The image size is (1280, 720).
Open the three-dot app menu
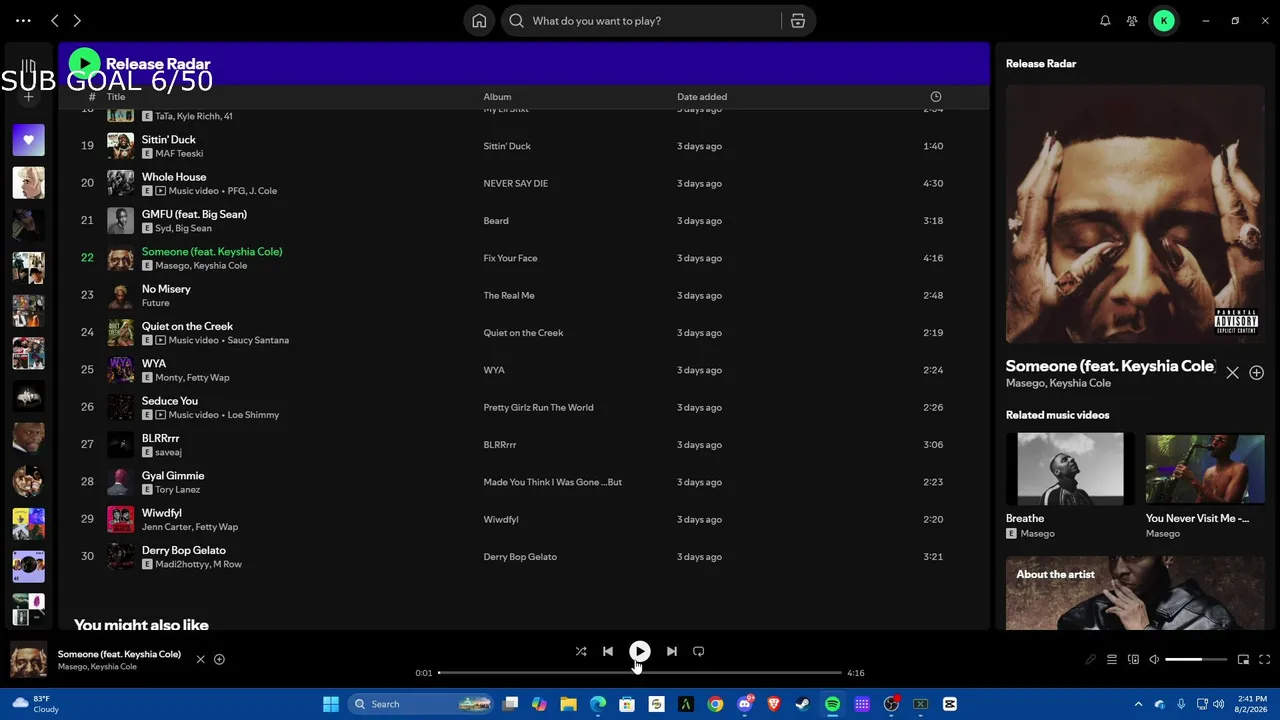click(x=23, y=21)
